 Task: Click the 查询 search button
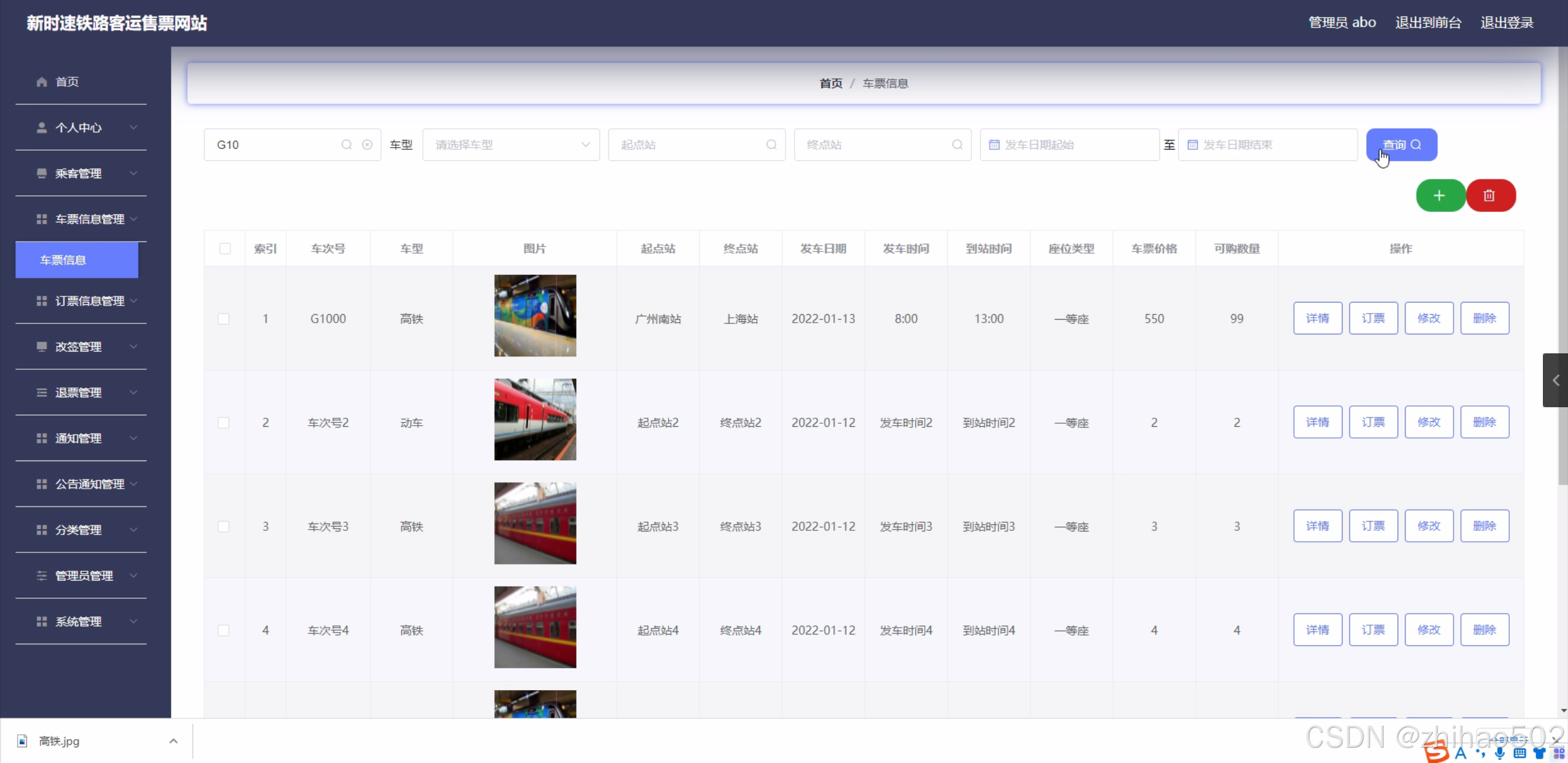(1401, 145)
